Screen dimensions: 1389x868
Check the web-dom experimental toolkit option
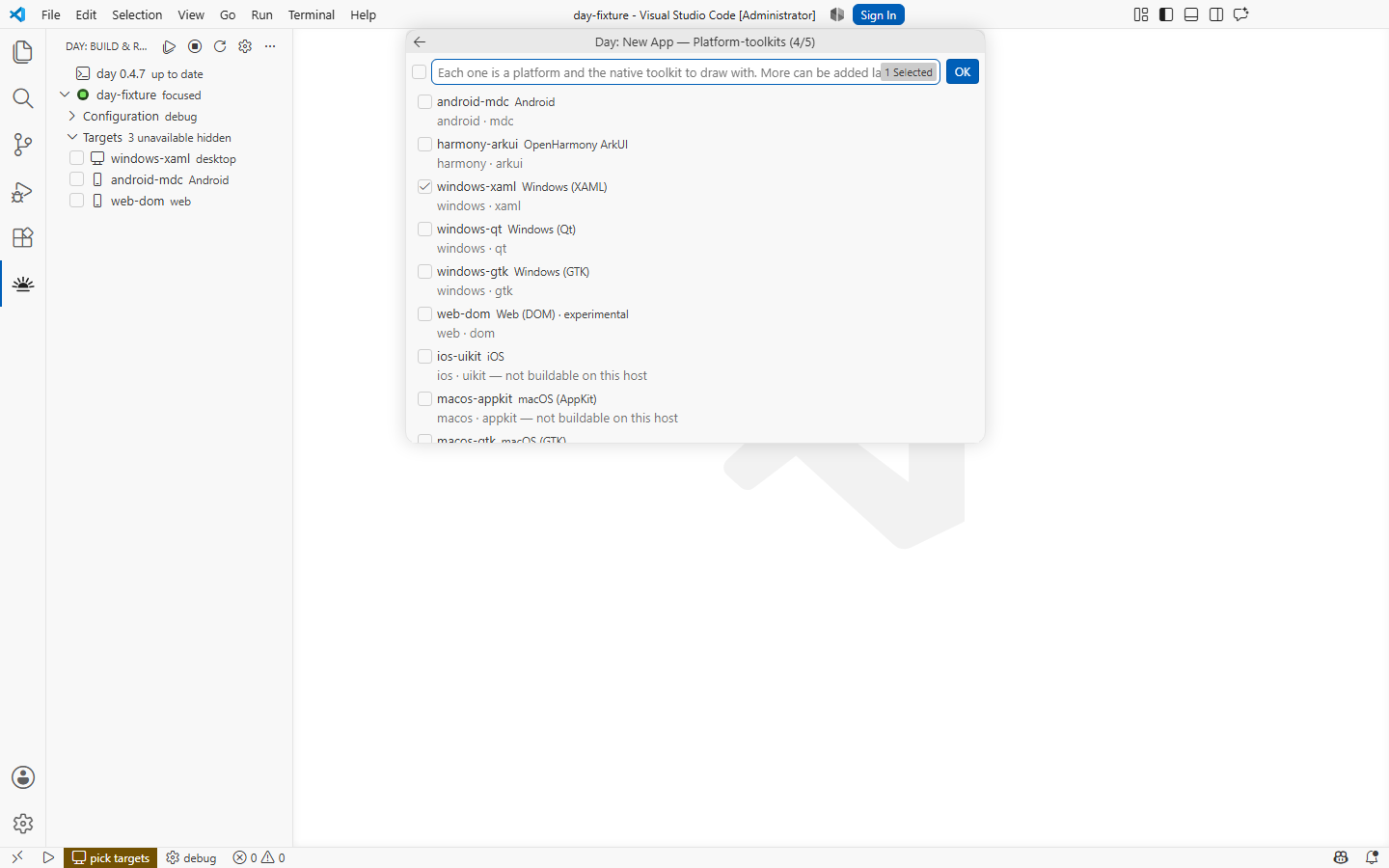point(424,313)
